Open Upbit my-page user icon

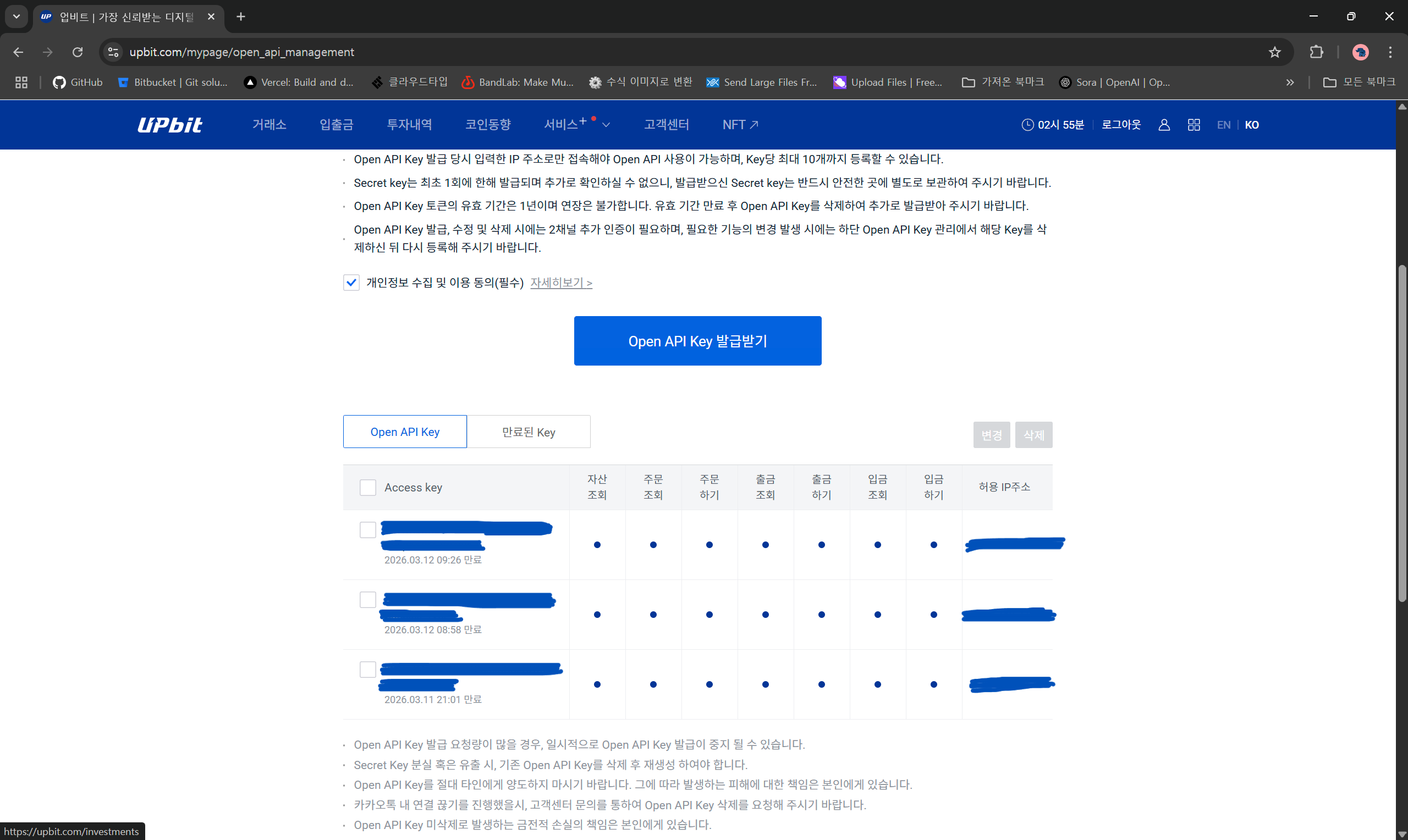pyautogui.click(x=1164, y=125)
